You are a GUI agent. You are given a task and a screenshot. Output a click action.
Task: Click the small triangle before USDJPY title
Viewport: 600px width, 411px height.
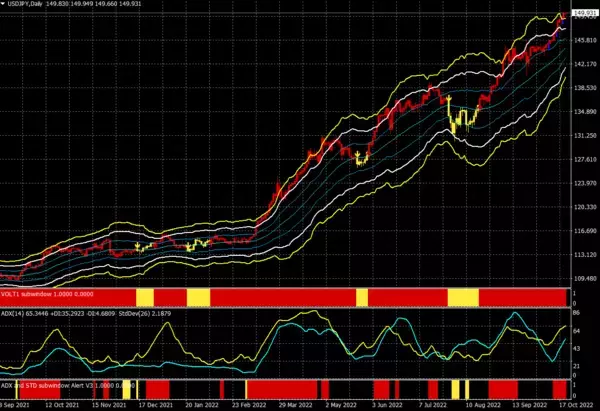click(x=4, y=6)
